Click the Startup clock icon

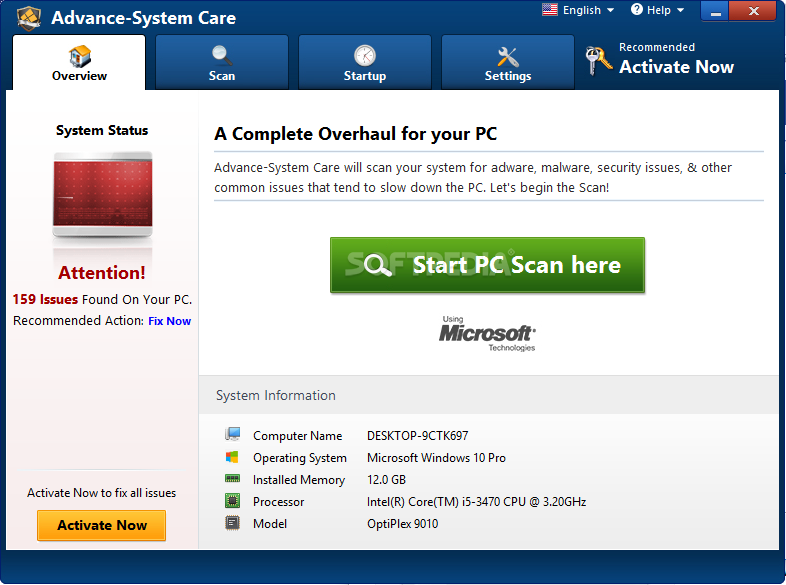coord(364,56)
